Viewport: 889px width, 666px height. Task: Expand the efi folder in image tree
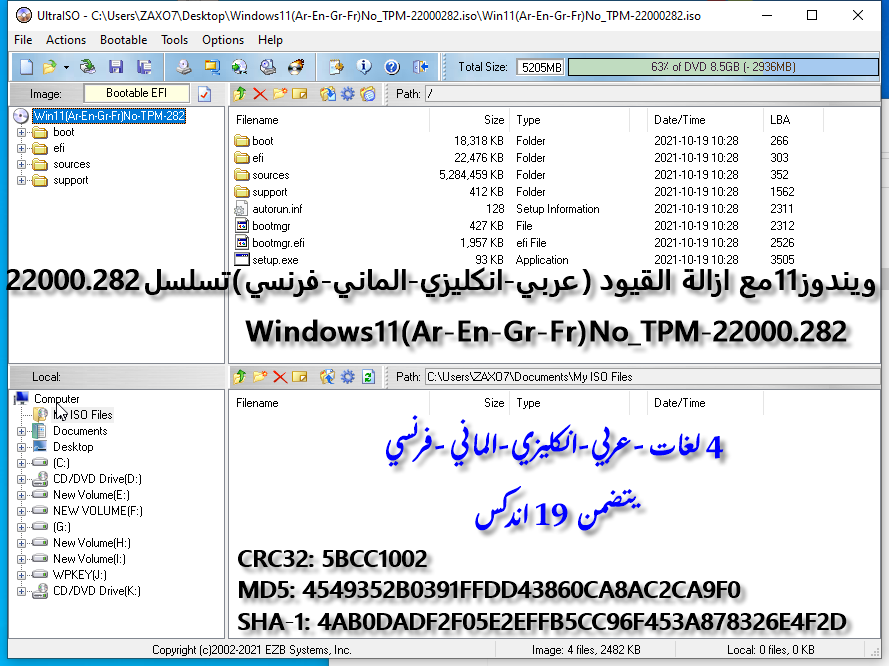click(x=22, y=149)
